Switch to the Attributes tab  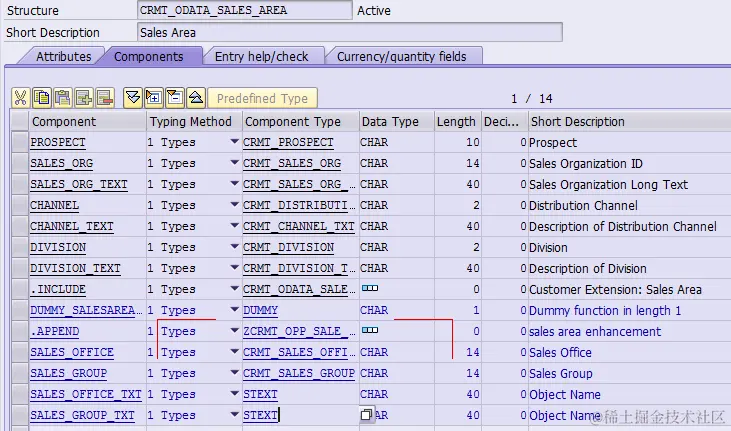pos(64,56)
